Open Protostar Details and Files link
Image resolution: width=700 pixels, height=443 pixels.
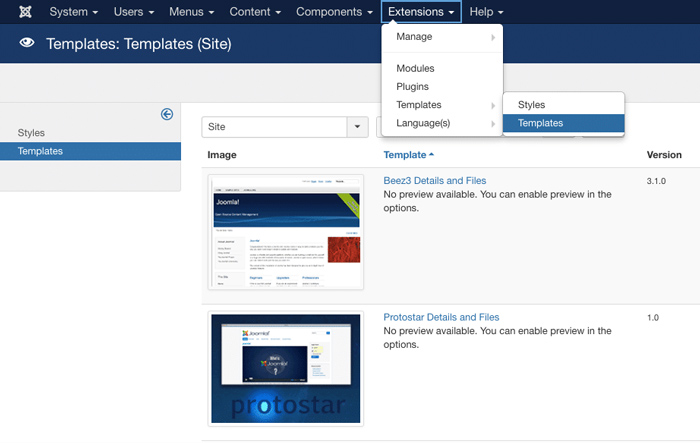click(x=441, y=317)
